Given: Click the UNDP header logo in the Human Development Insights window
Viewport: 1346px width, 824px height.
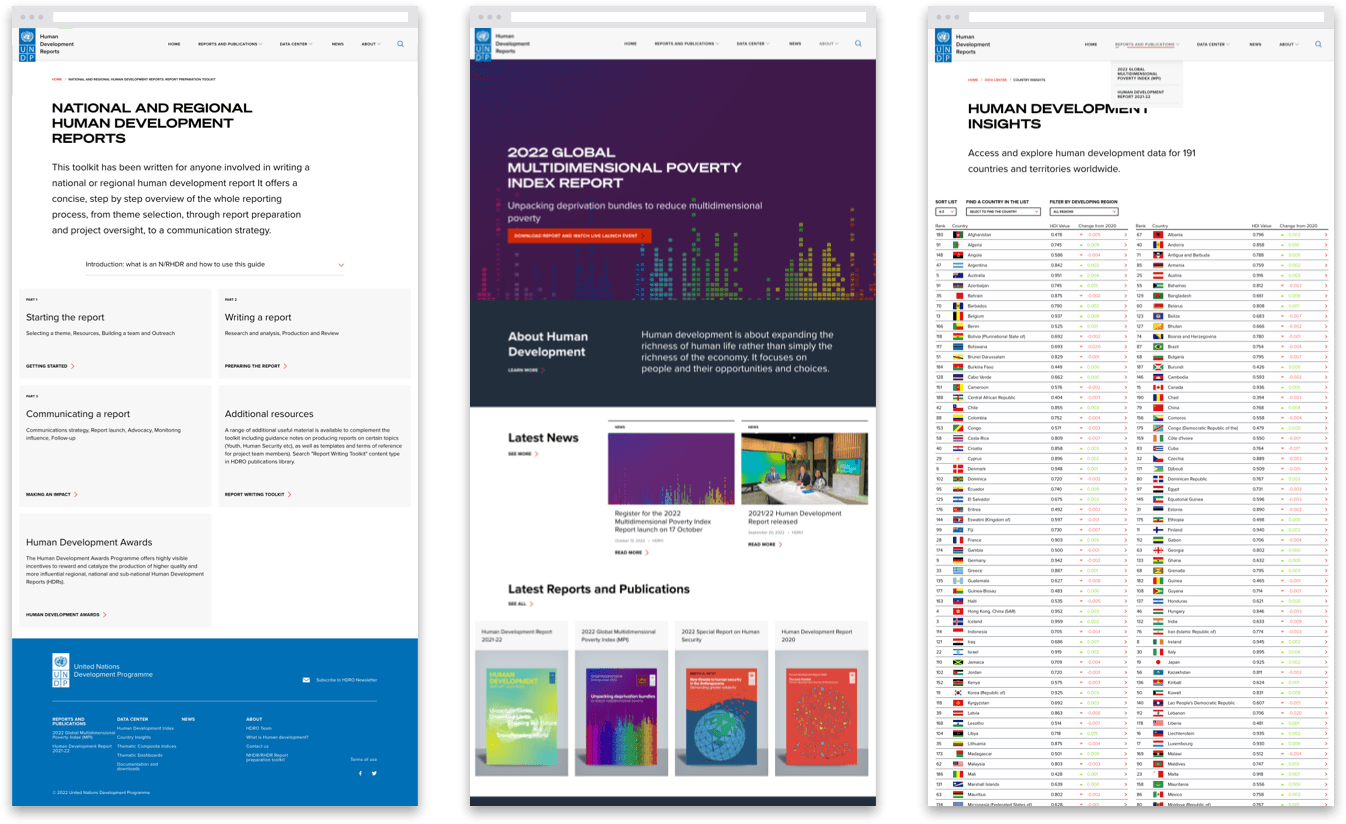Looking at the screenshot, I should click(x=943, y=46).
